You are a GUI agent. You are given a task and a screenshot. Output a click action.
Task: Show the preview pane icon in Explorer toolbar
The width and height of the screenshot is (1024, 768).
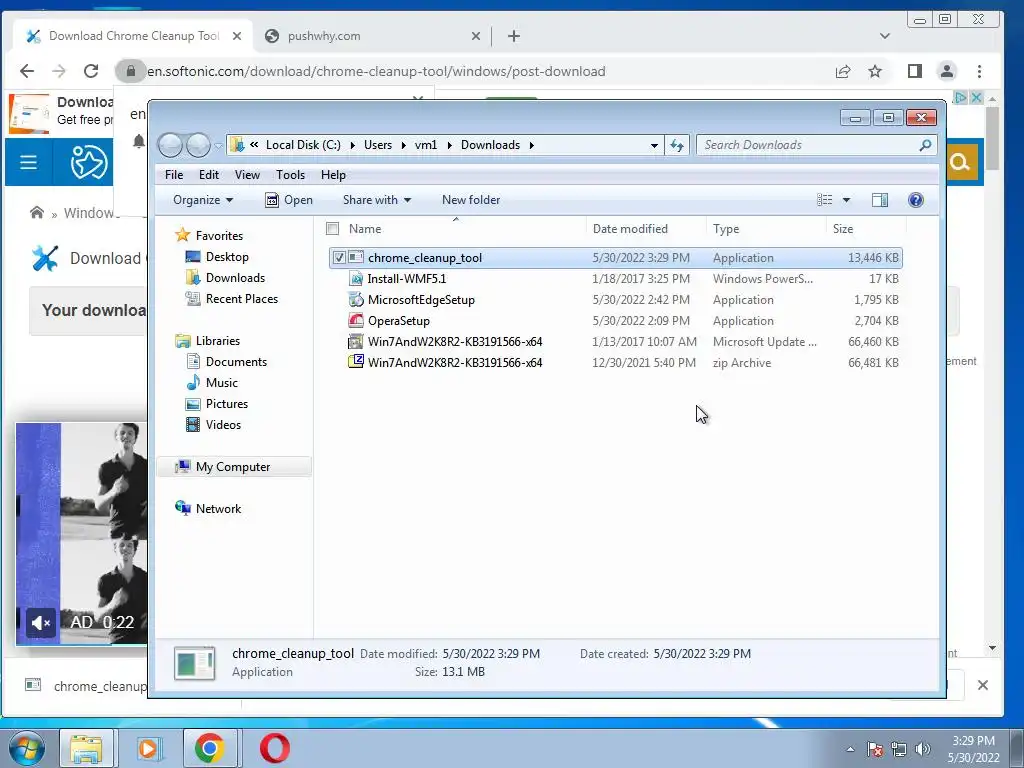point(880,200)
